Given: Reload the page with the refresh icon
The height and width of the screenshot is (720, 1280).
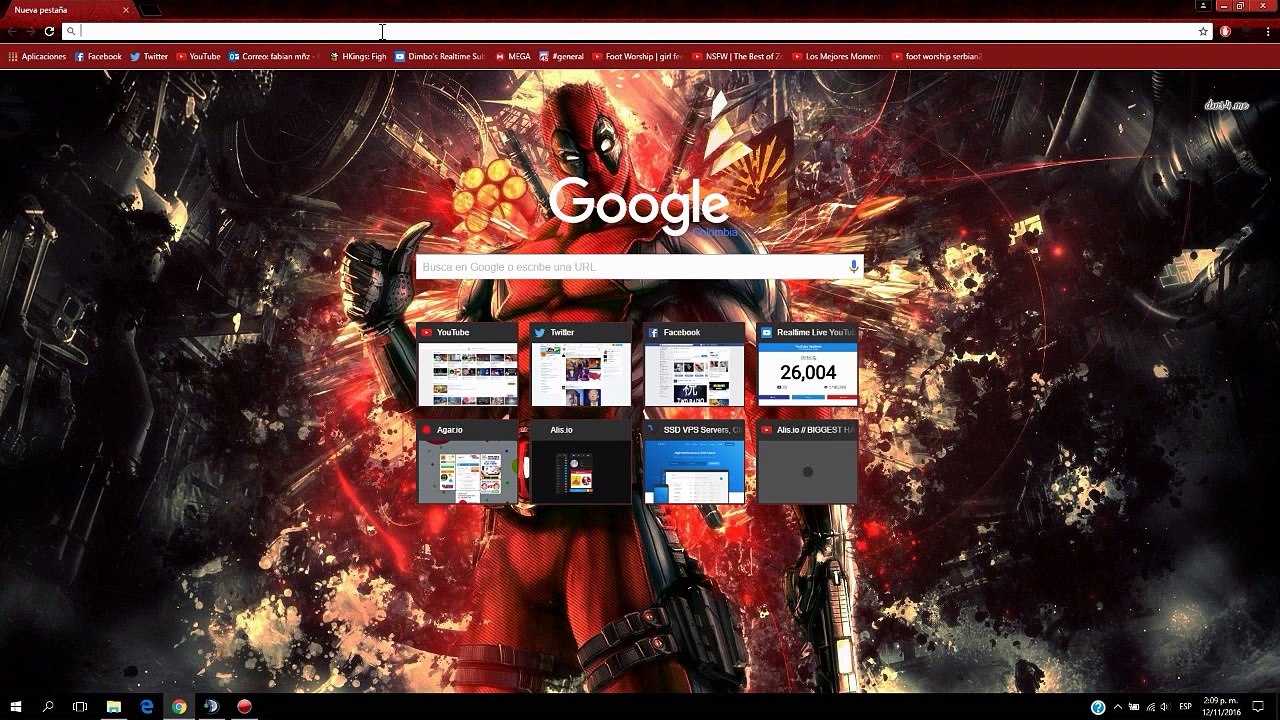Looking at the screenshot, I should [x=48, y=31].
